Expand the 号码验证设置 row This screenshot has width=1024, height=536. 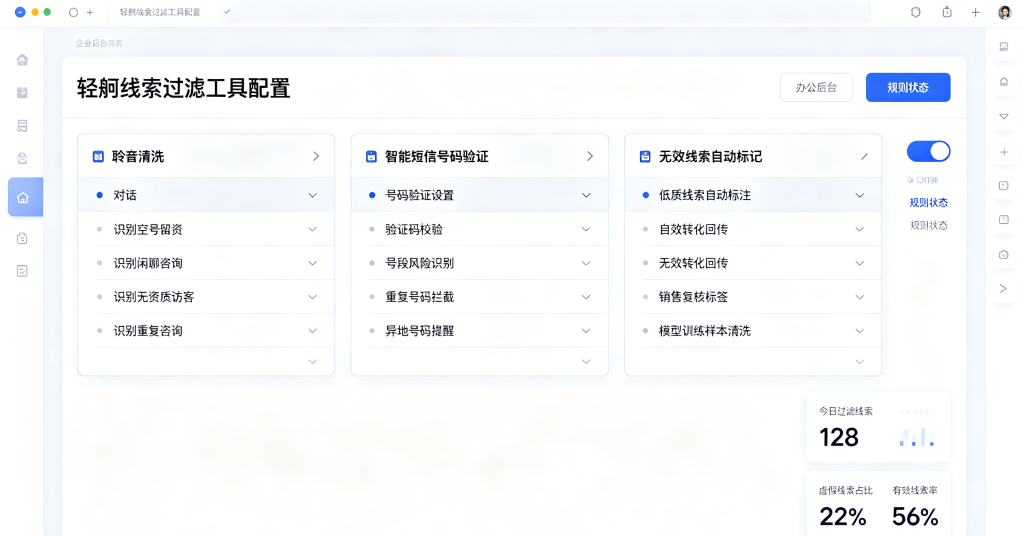586,195
